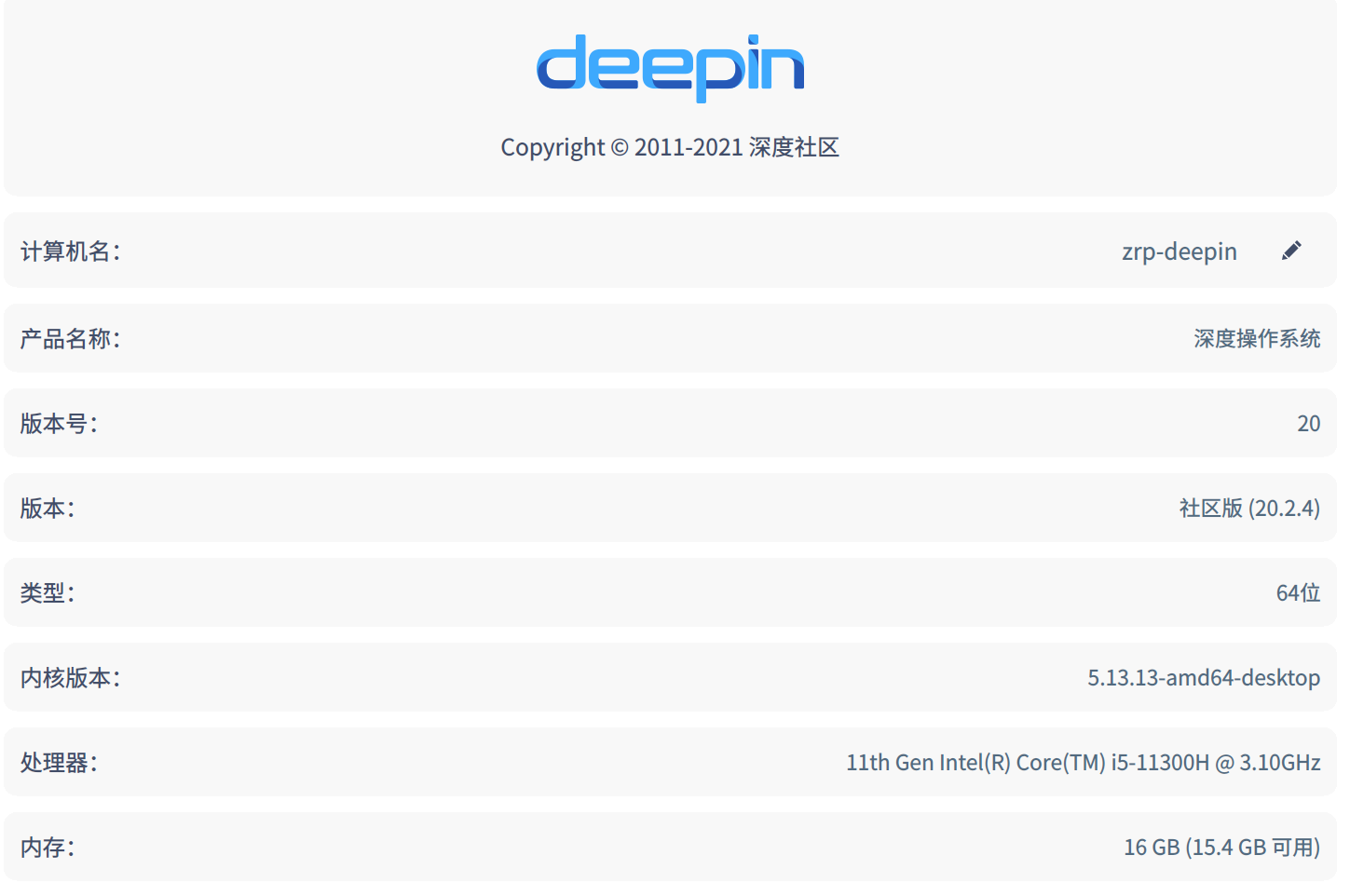Click the 产品名称 label

tap(71, 338)
